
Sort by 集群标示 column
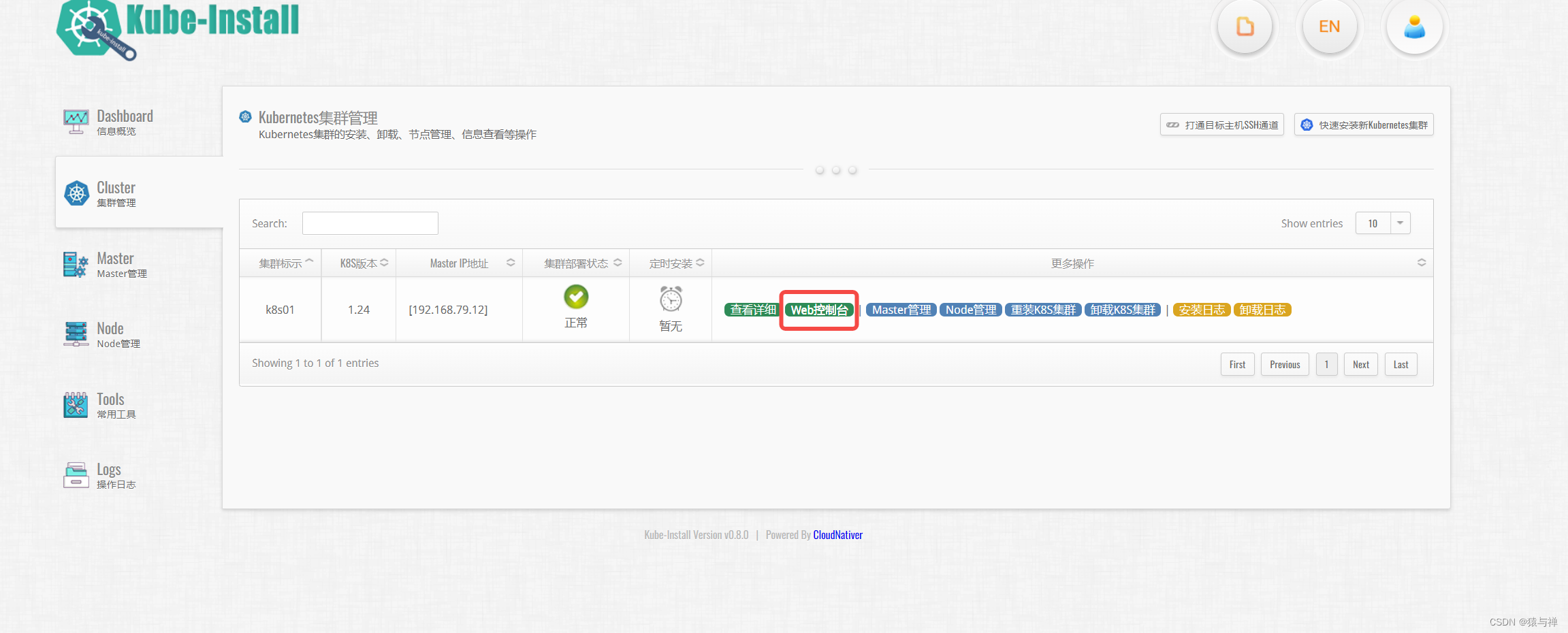click(281, 263)
